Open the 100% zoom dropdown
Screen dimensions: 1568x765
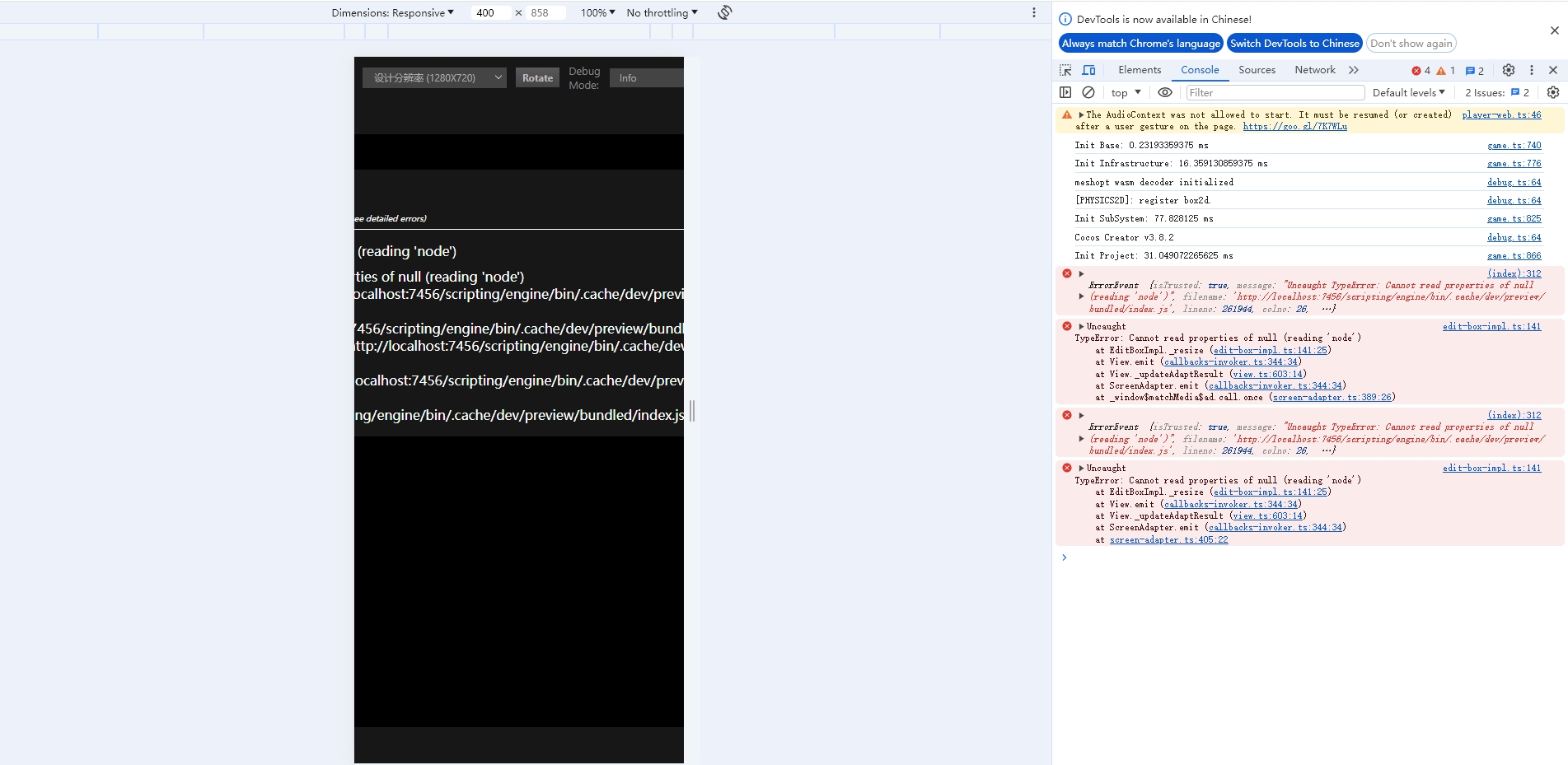click(x=598, y=12)
